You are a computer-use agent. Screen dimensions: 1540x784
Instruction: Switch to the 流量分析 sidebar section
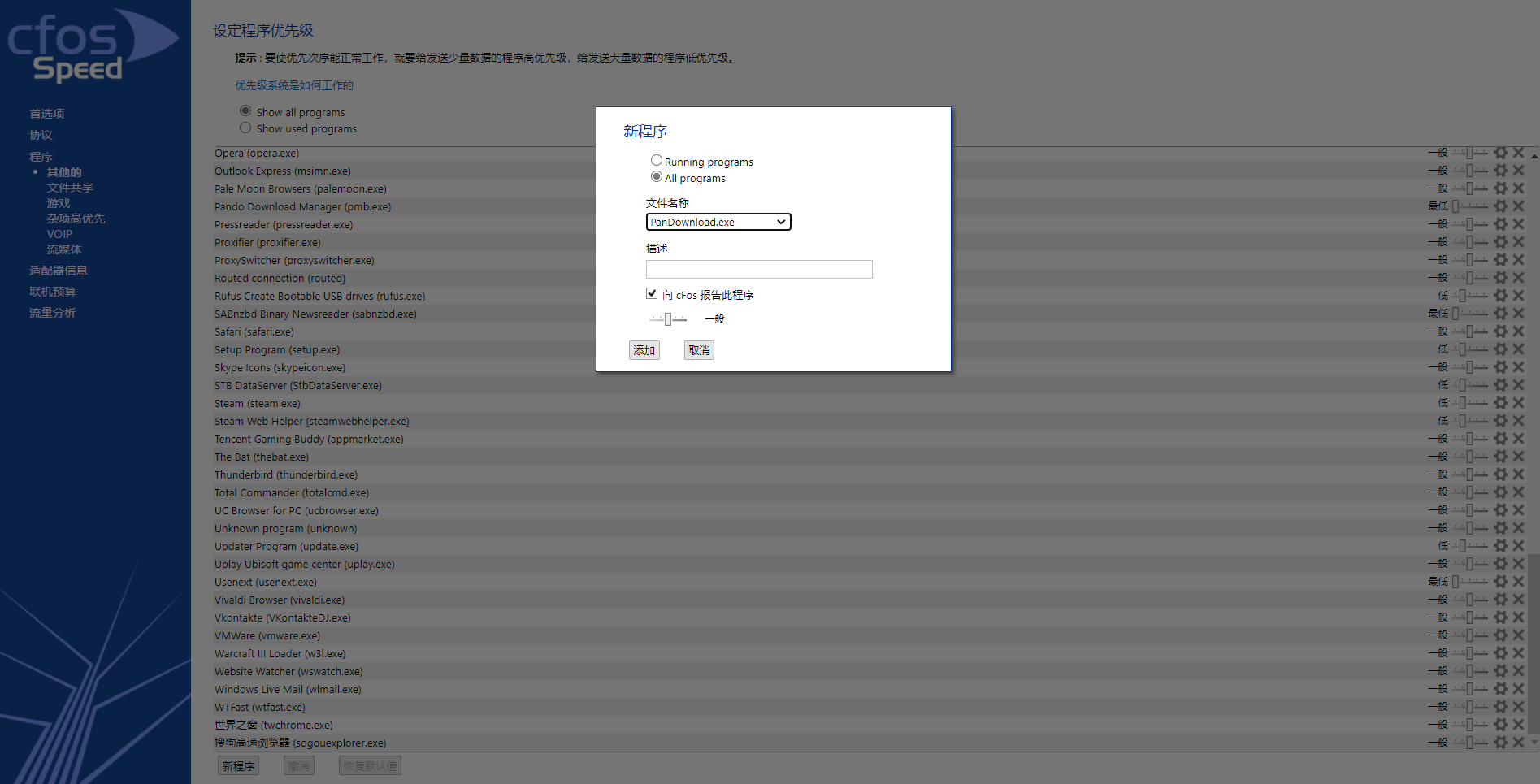[52, 312]
